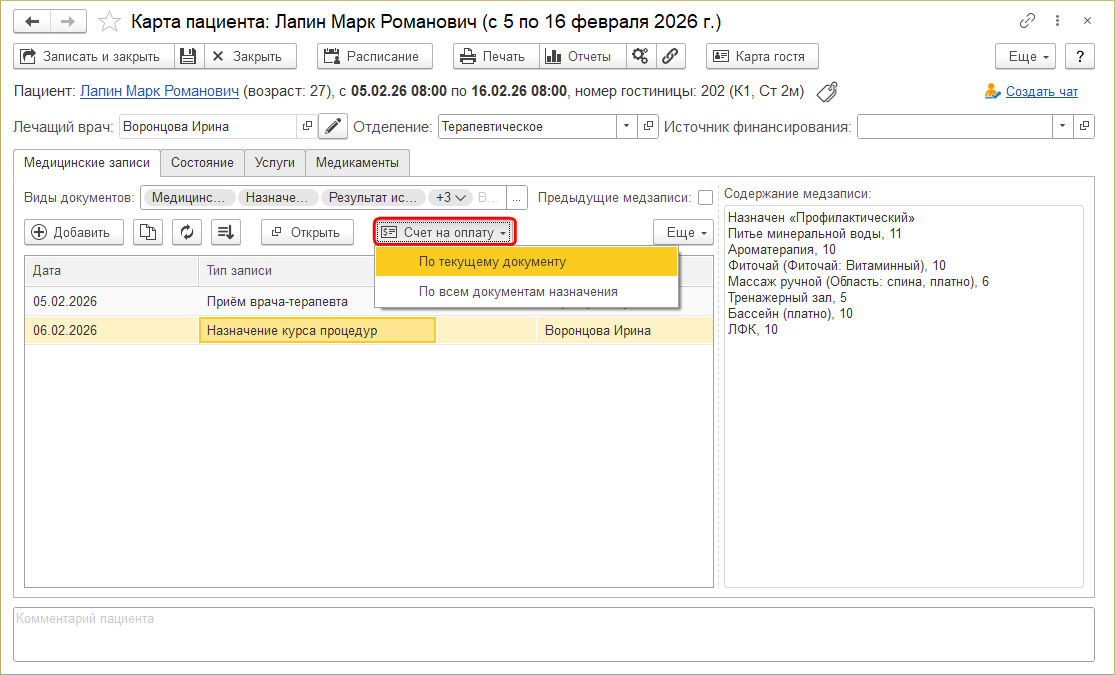
Task: Add card to favorites with star icon
Action: click(x=111, y=21)
